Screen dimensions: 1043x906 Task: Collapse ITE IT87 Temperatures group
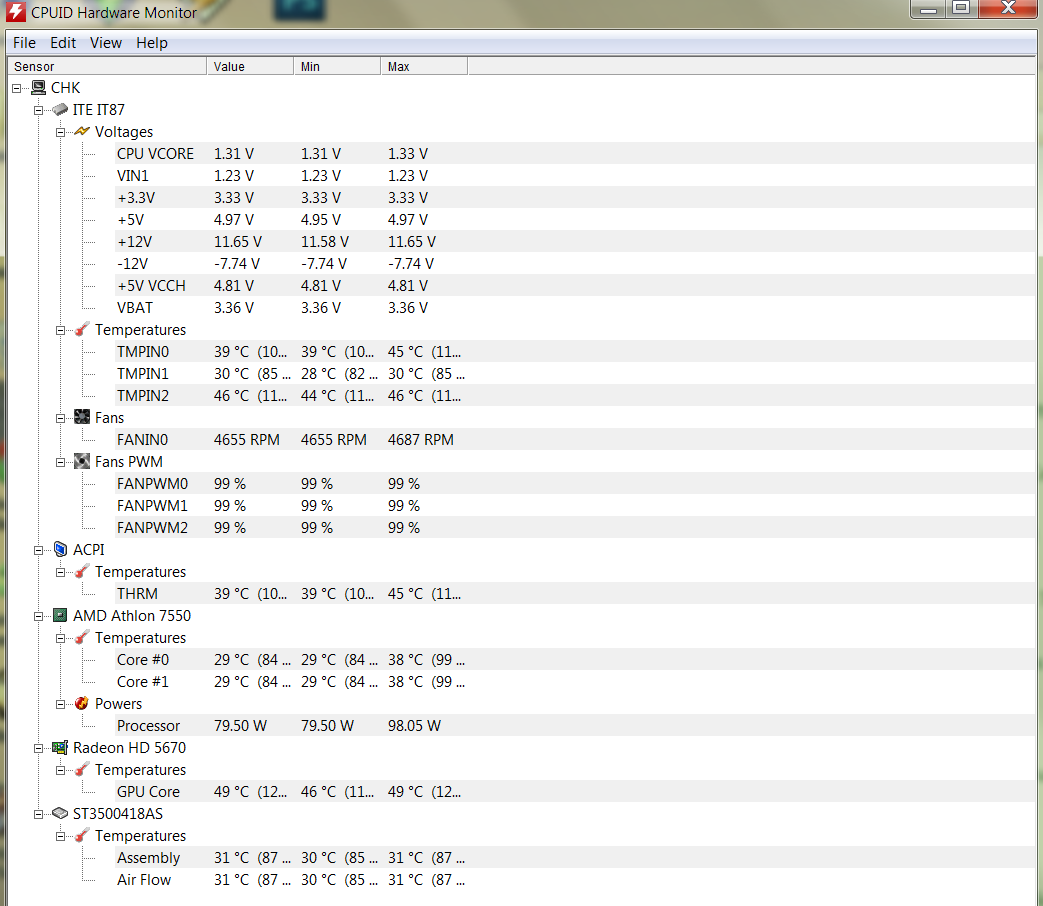pos(61,330)
